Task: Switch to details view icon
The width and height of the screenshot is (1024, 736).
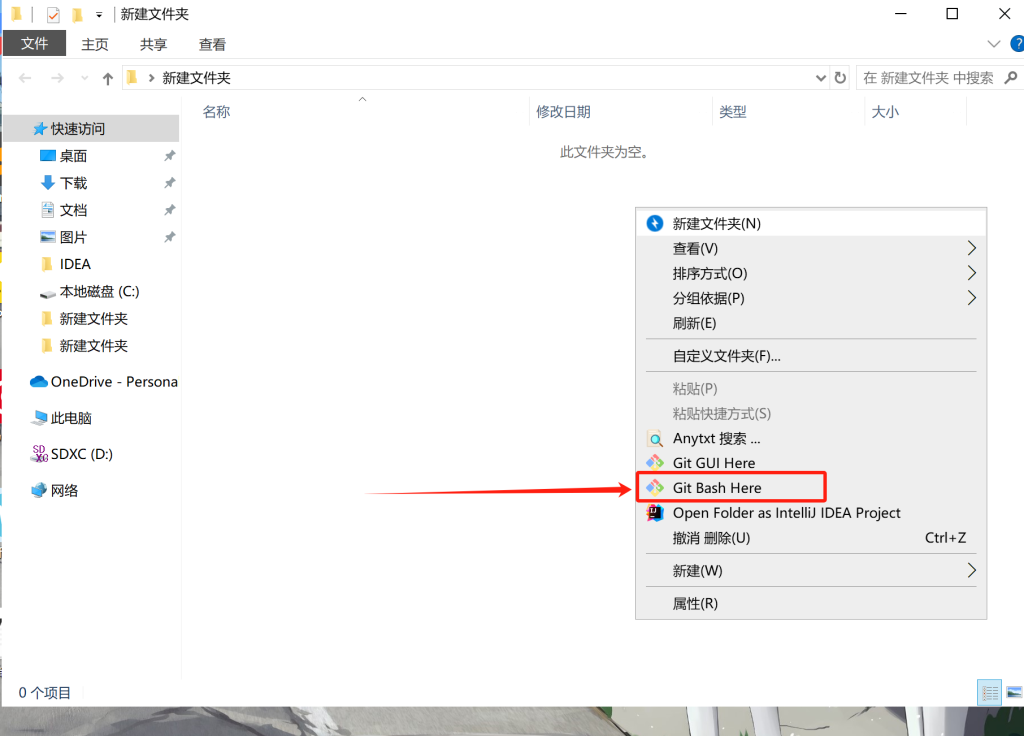Action: [x=989, y=692]
